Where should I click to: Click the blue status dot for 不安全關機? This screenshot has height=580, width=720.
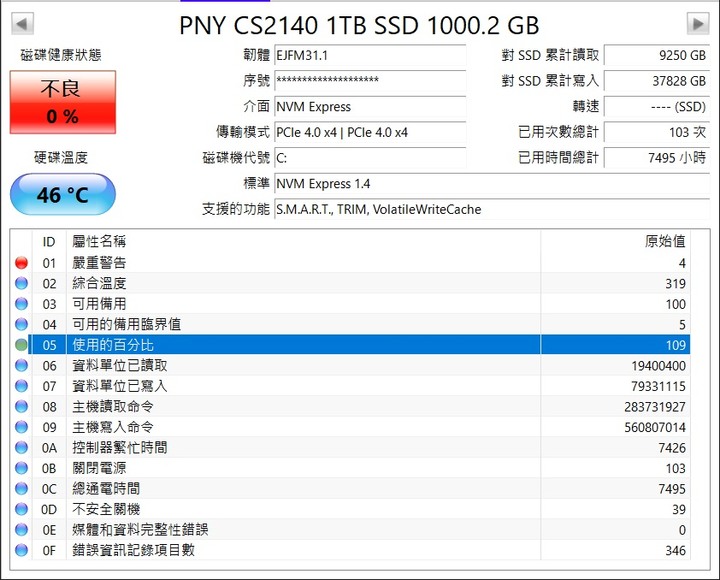[22, 509]
